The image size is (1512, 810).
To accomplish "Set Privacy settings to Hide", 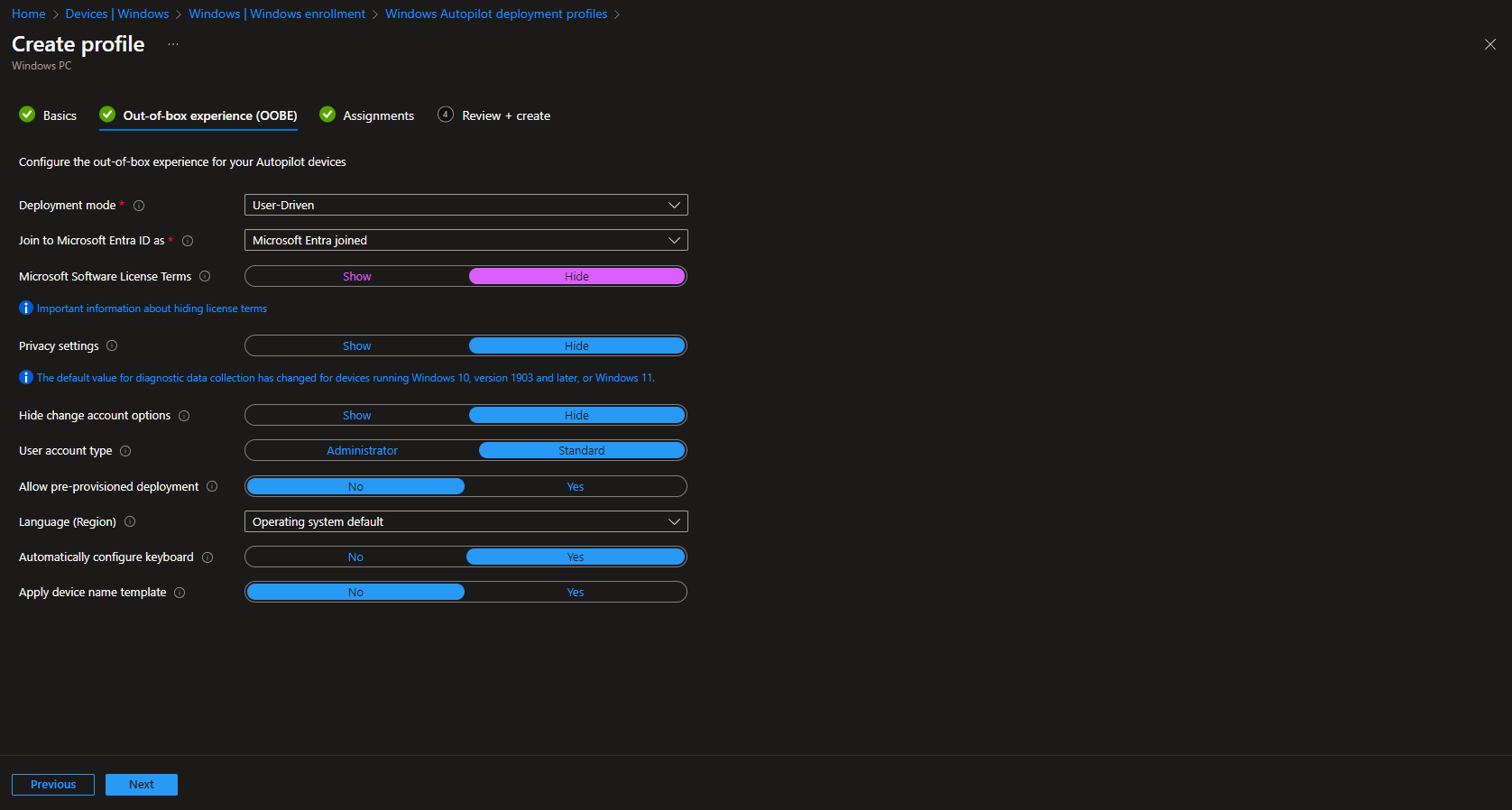I will coord(577,345).
